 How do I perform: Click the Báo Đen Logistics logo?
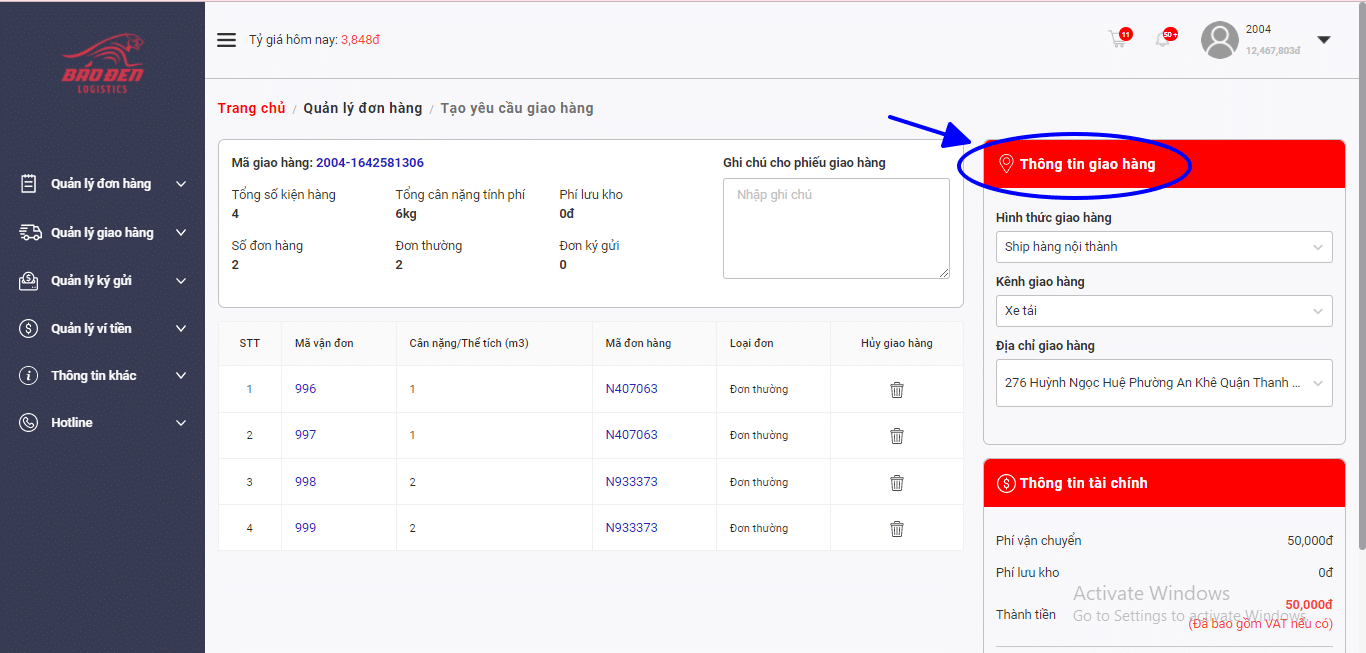(x=102, y=65)
